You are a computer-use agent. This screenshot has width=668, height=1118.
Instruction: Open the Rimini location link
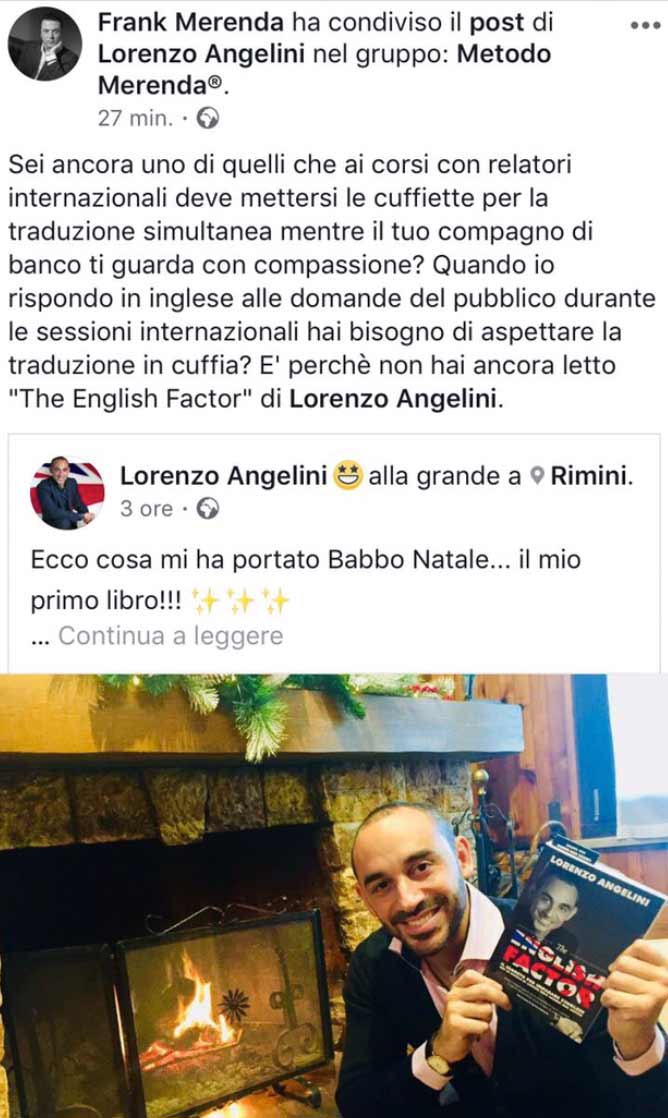pos(591,476)
